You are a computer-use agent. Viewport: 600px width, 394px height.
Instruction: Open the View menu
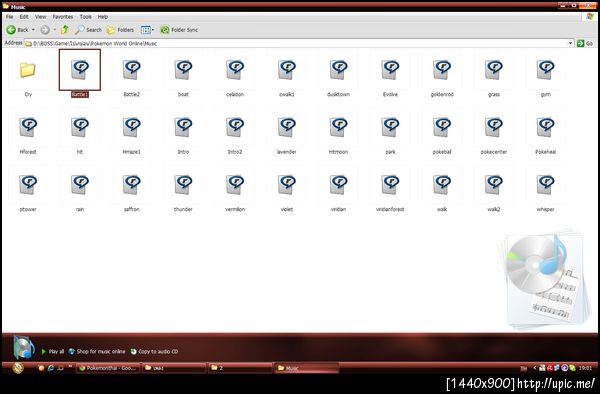coord(41,17)
